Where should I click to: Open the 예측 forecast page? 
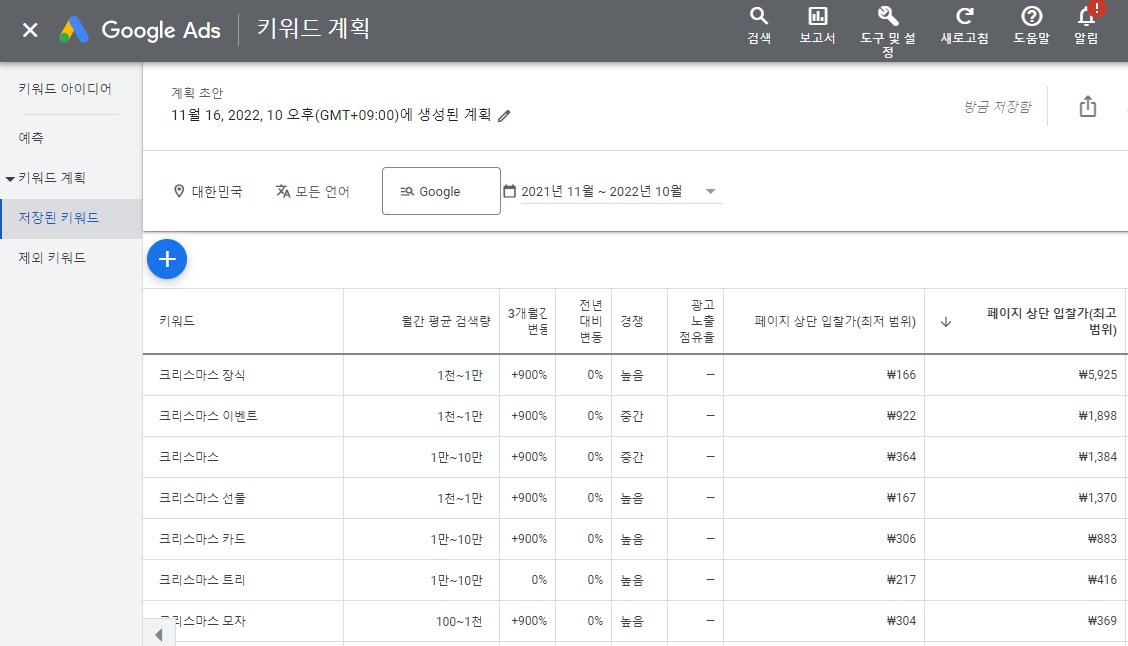pyautogui.click(x=36, y=139)
